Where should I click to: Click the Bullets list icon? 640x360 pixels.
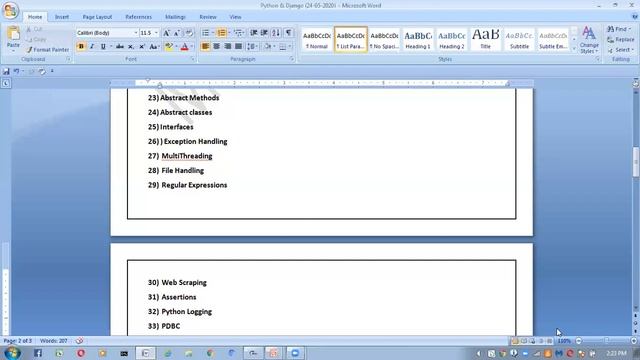[206, 33]
